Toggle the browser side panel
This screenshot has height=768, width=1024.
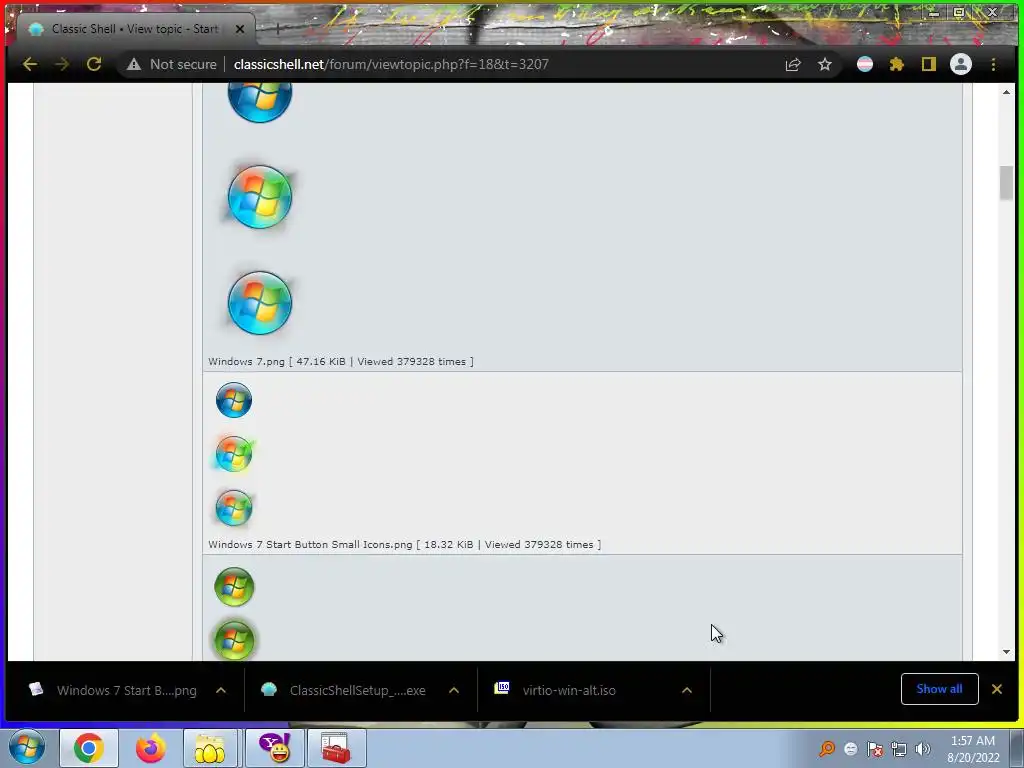click(x=929, y=64)
